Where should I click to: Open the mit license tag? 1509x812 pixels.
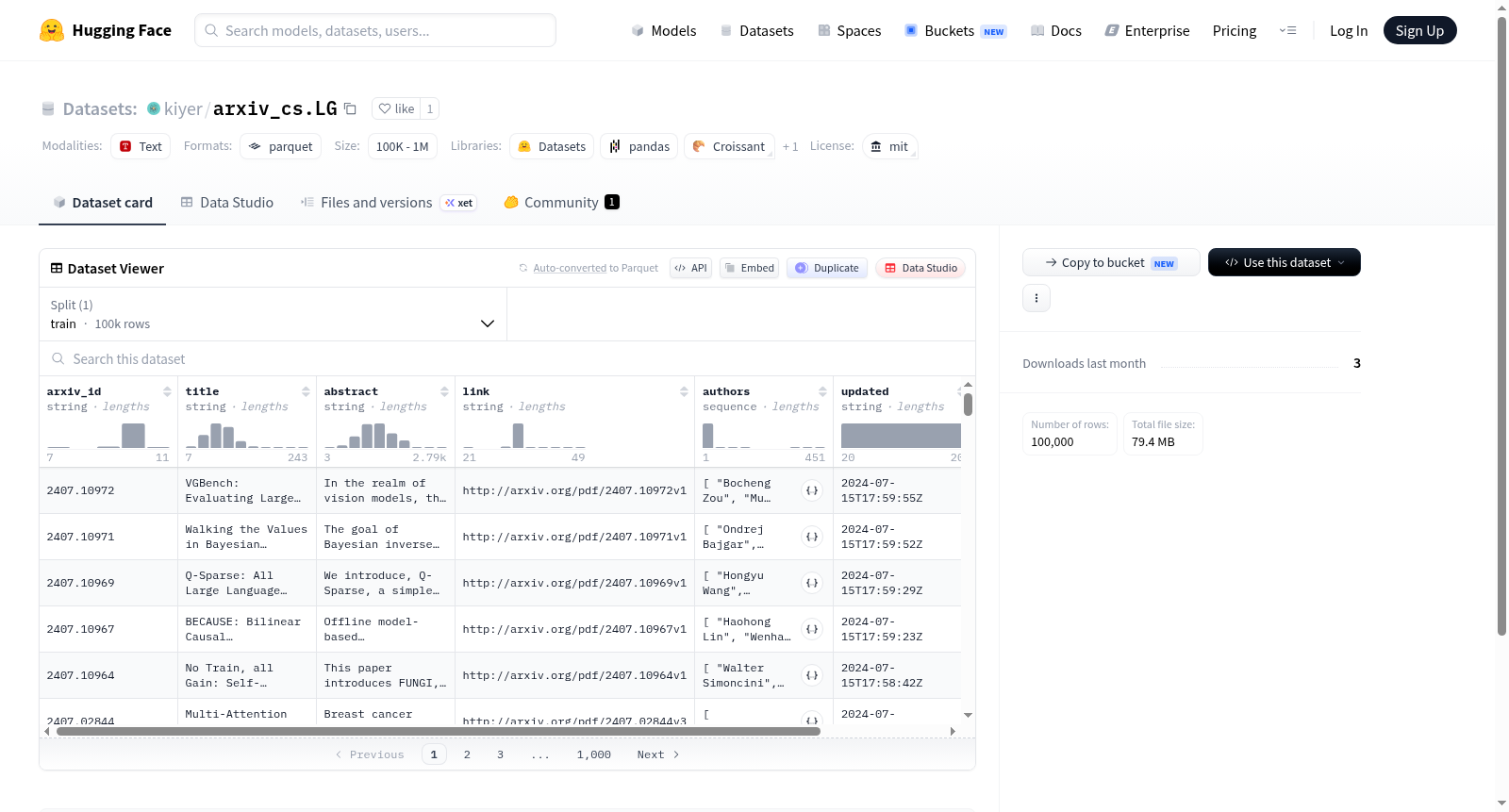pos(889,146)
